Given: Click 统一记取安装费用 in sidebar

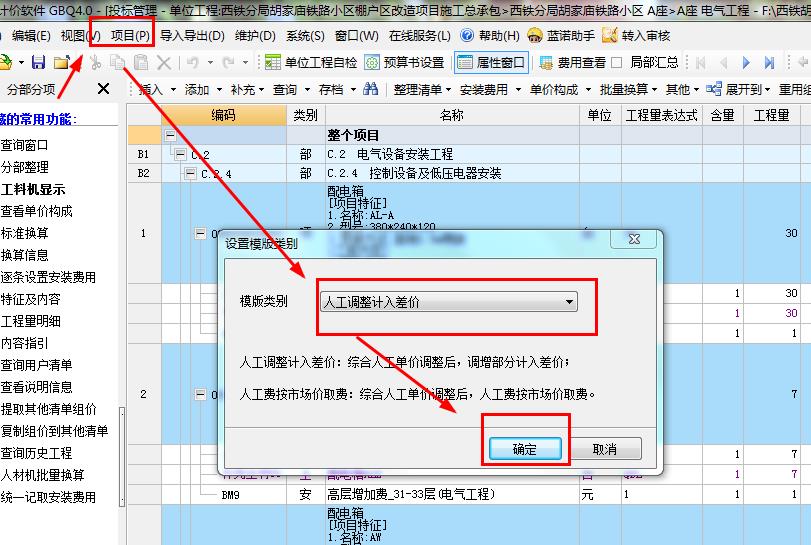Looking at the screenshot, I should [48, 497].
